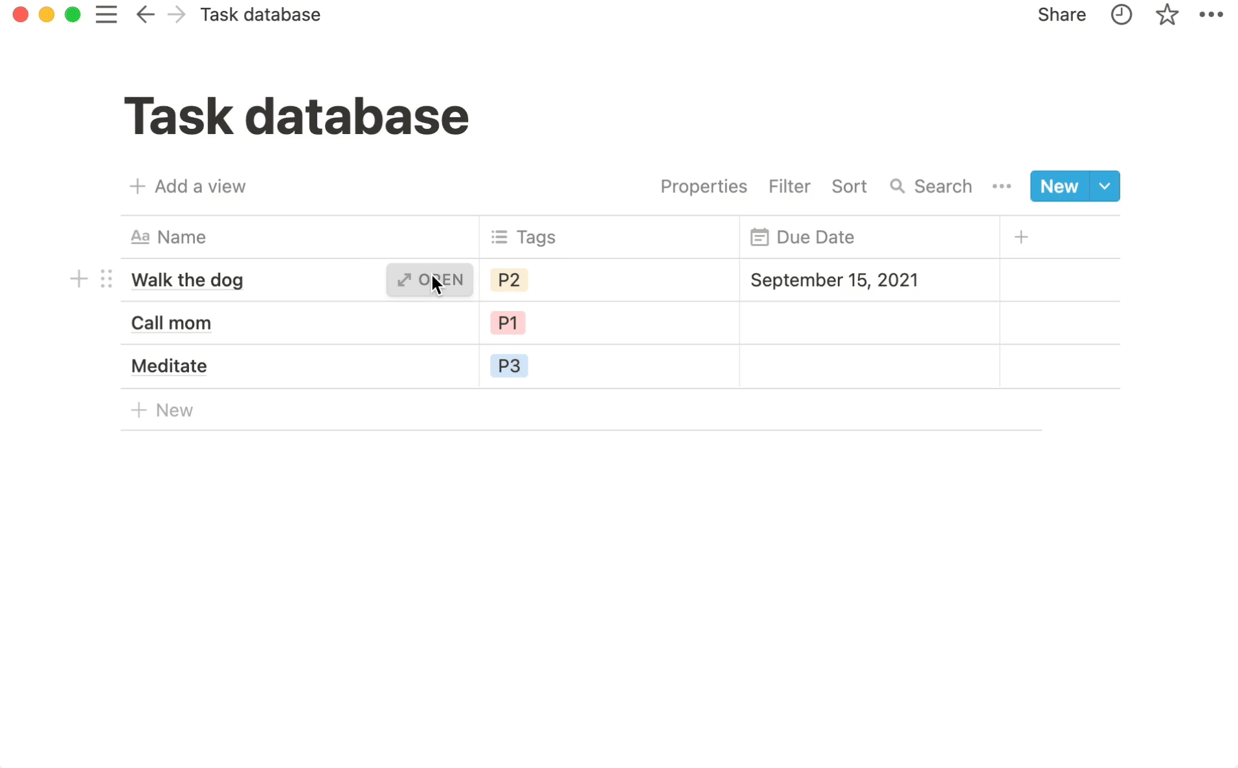Click the drag handle beside Walk the dog
The width and height of the screenshot is (1238, 768).
click(x=106, y=280)
